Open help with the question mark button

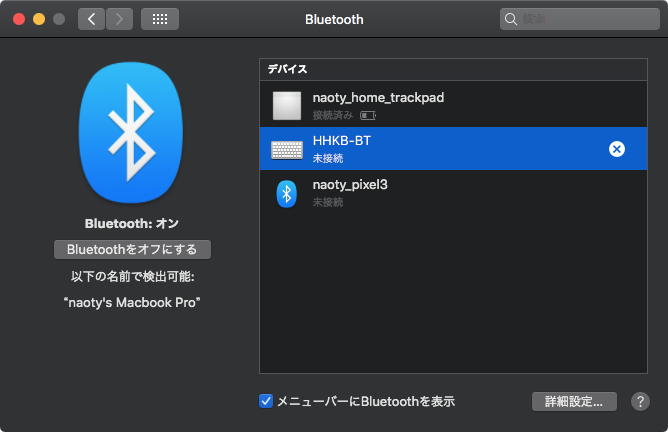coord(641,402)
